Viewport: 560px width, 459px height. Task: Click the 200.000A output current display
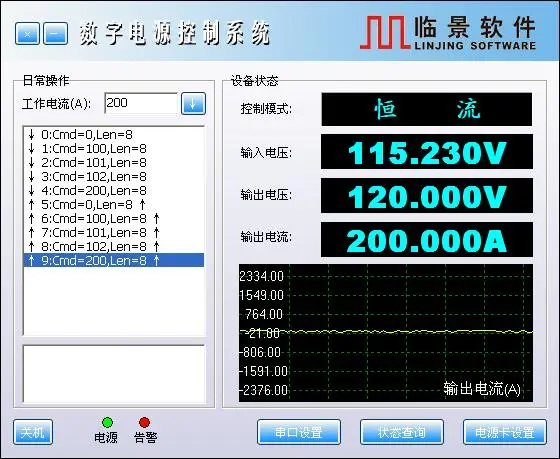pyautogui.click(x=427, y=239)
